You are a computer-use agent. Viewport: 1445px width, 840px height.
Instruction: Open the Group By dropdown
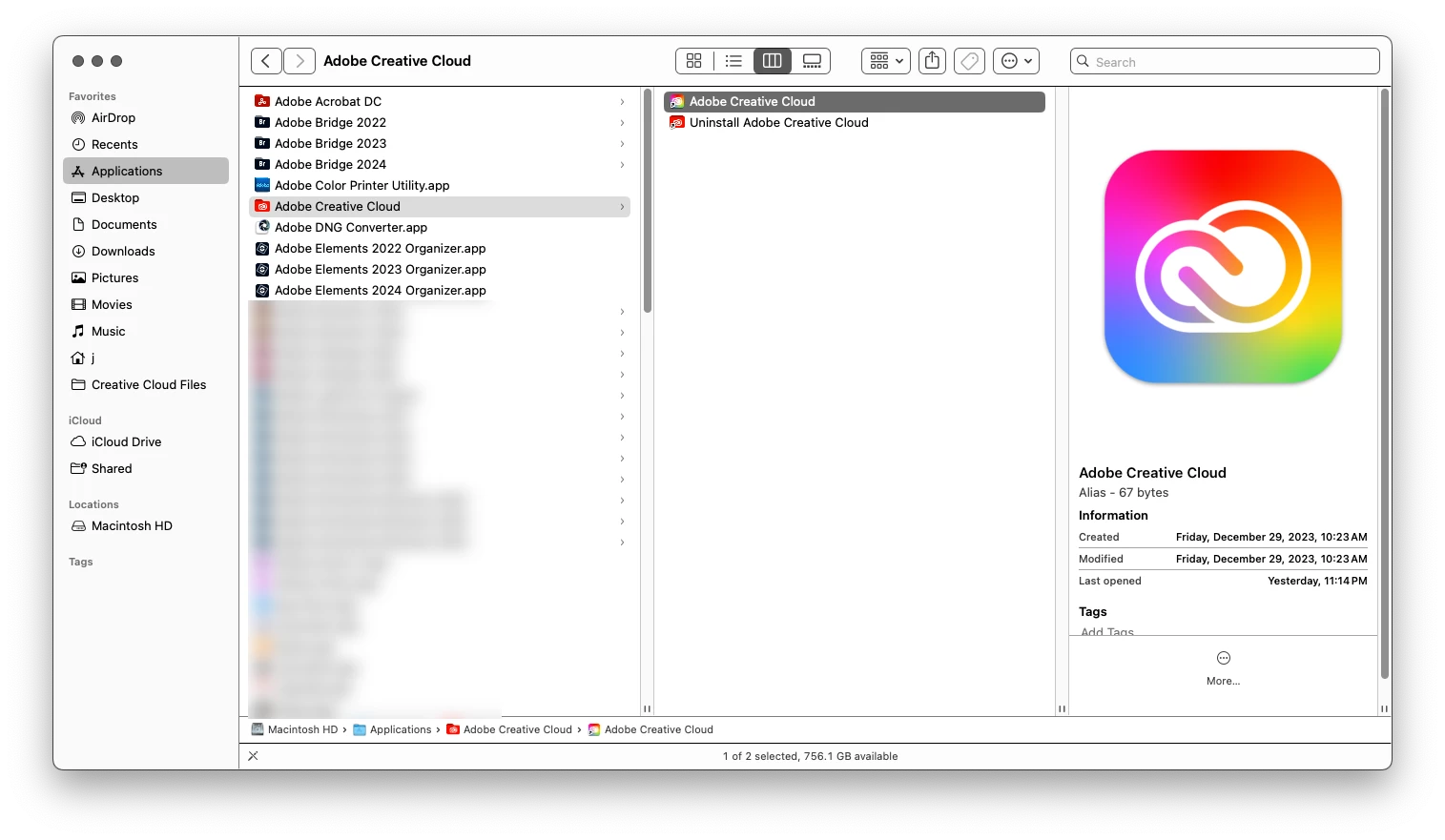coord(886,61)
